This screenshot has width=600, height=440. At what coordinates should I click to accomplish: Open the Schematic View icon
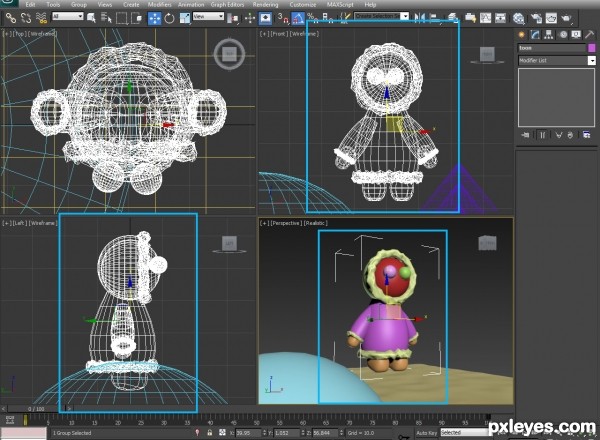[x=500, y=18]
